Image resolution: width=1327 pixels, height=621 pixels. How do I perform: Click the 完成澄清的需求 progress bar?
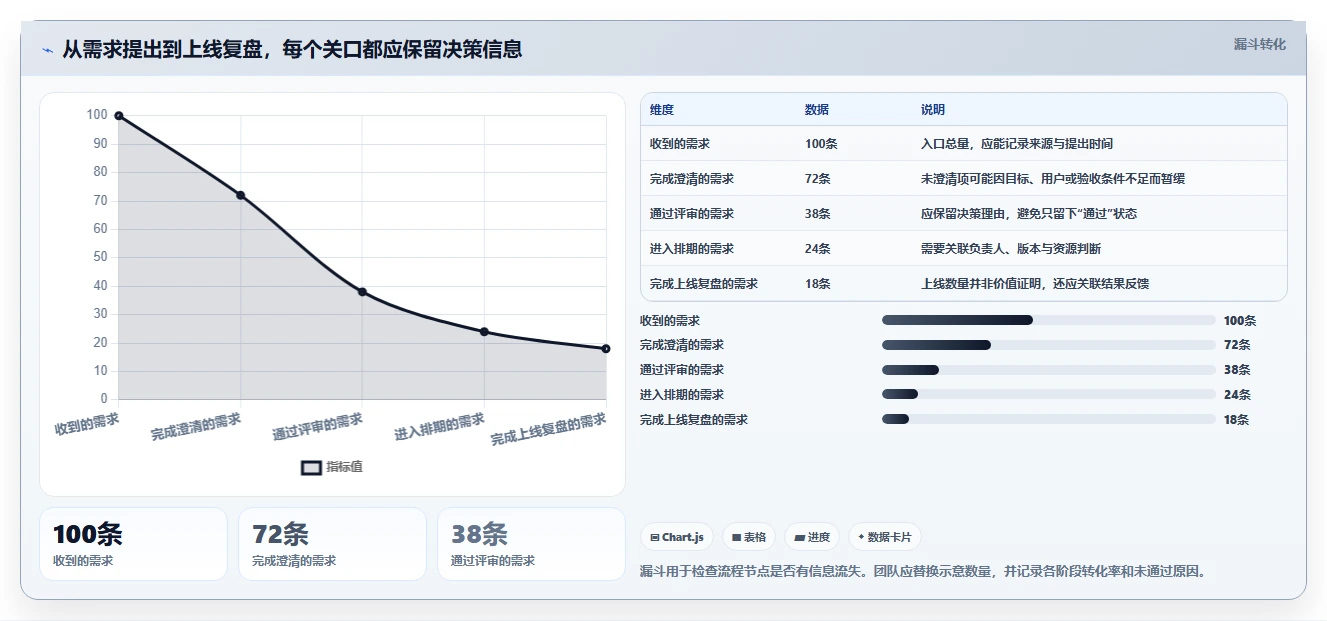[1048, 345]
